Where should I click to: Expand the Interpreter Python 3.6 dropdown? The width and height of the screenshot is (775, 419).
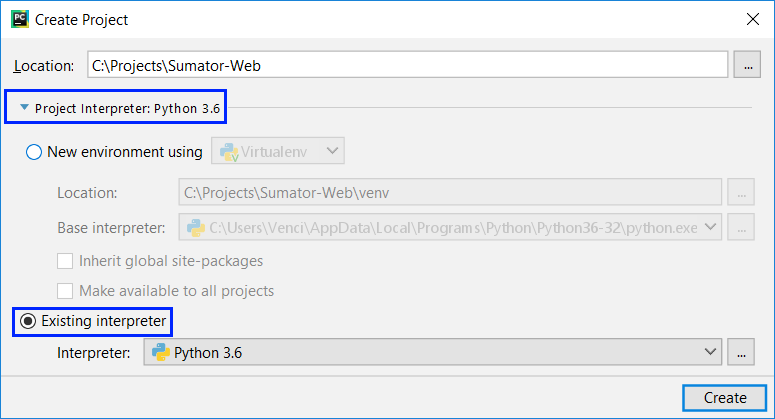coord(711,352)
